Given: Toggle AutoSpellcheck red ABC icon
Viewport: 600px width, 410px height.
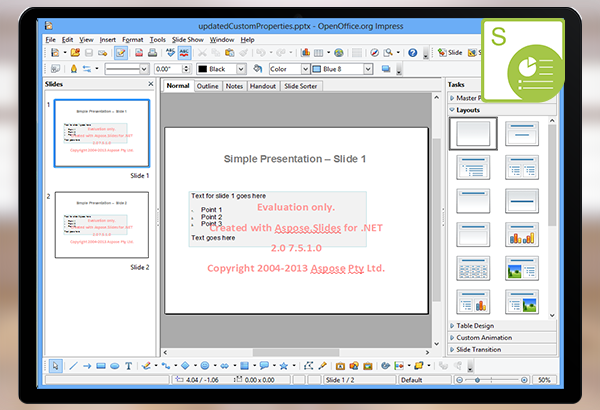Looking at the screenshot, I should [184, 53].
